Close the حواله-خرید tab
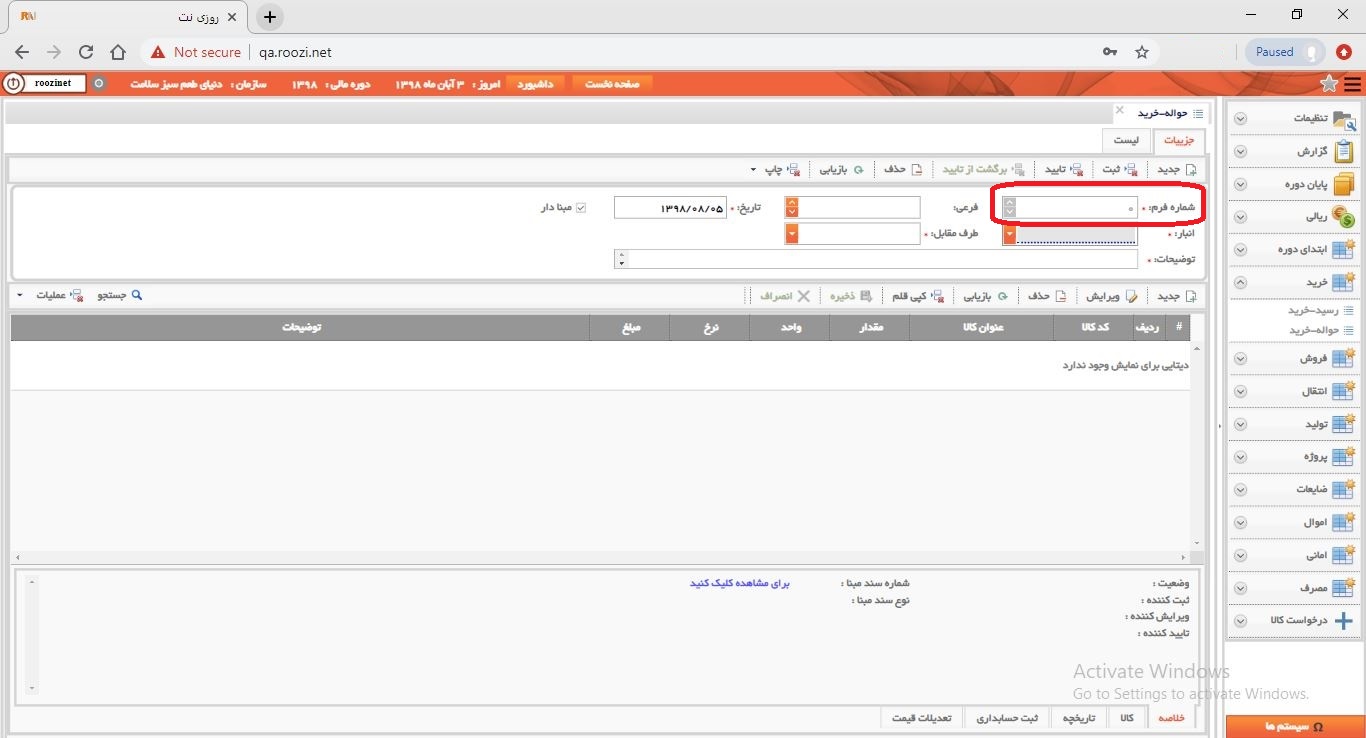 click(x=1119, y=110)
